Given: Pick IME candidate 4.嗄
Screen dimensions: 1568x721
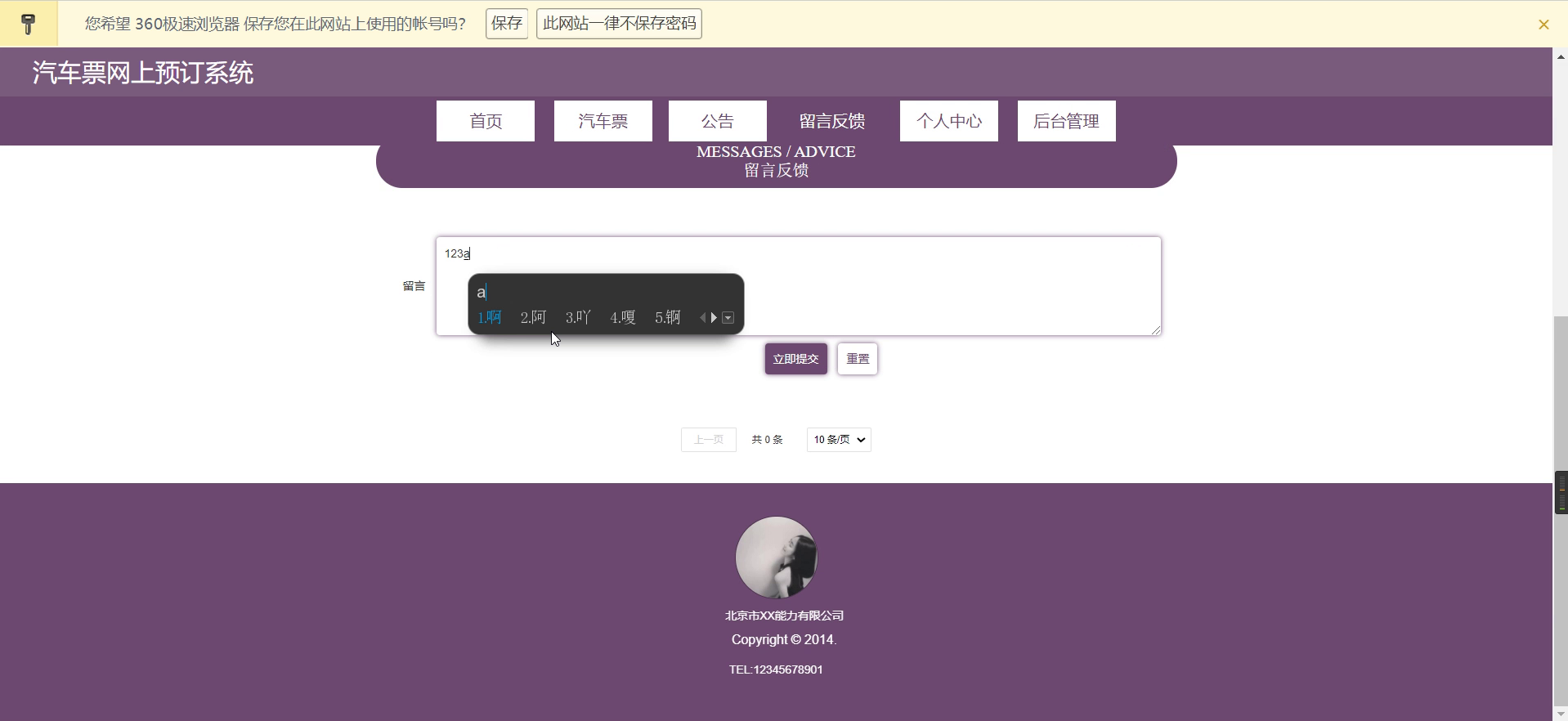Looking at the screenshot, I should point(623,317).
